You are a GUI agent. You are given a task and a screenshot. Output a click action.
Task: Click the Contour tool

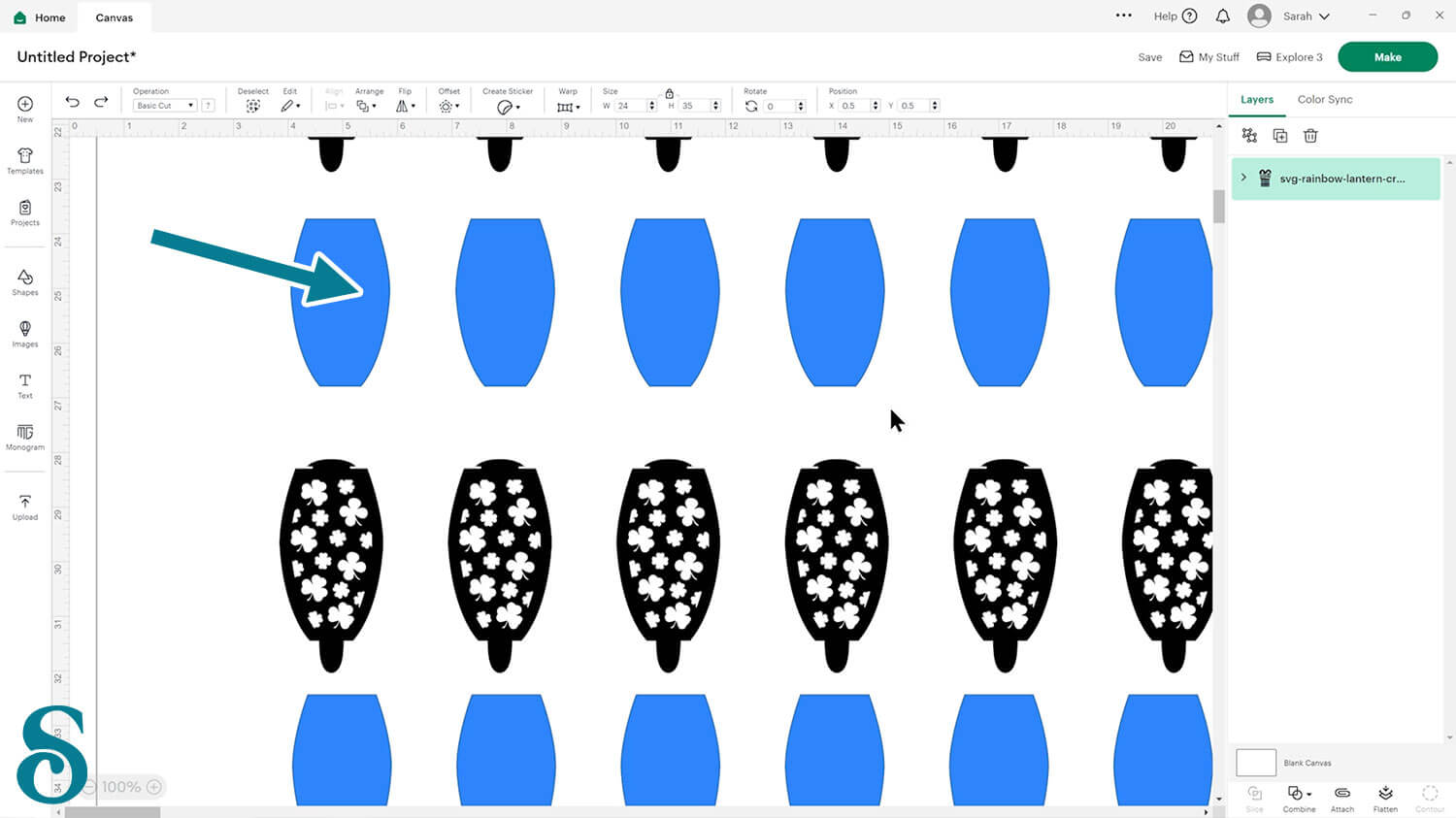click(x=1430, y=799)
